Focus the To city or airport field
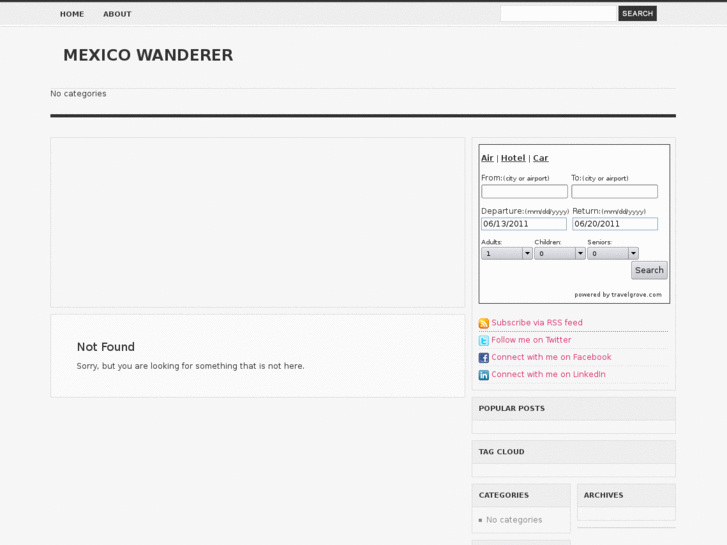 point(614,191)
